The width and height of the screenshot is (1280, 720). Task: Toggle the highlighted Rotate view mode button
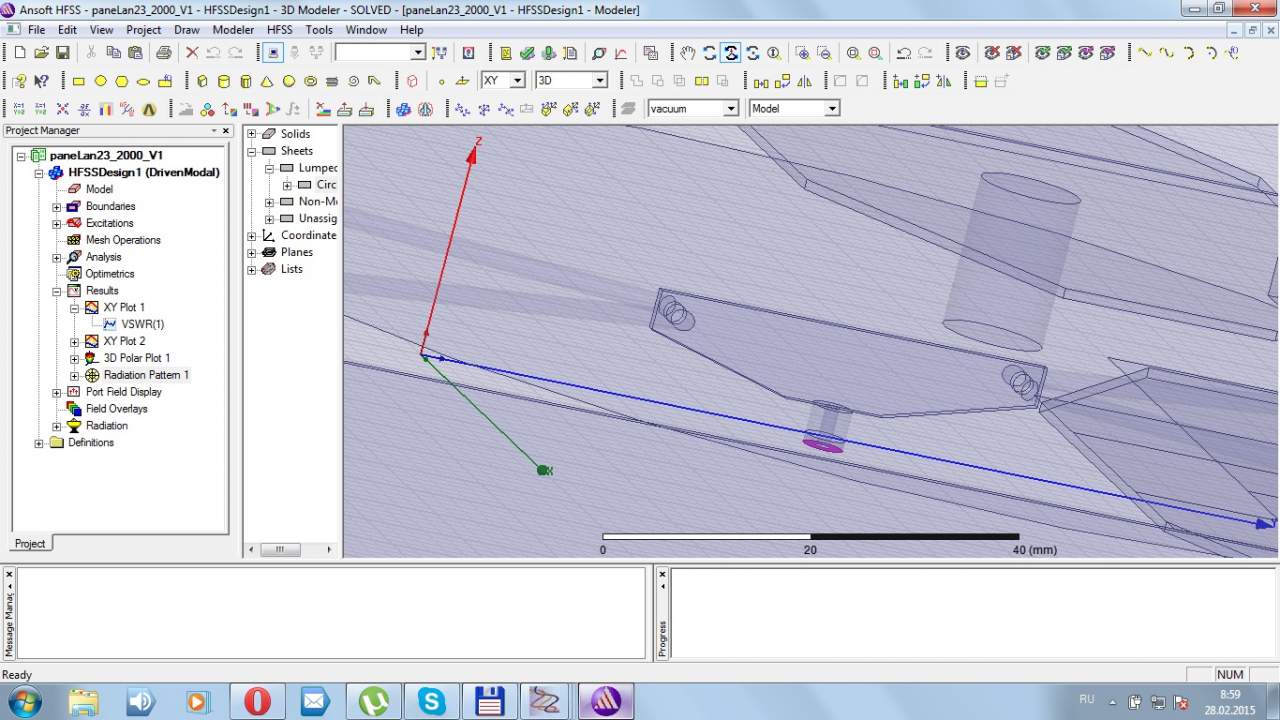tap(731, 53)
